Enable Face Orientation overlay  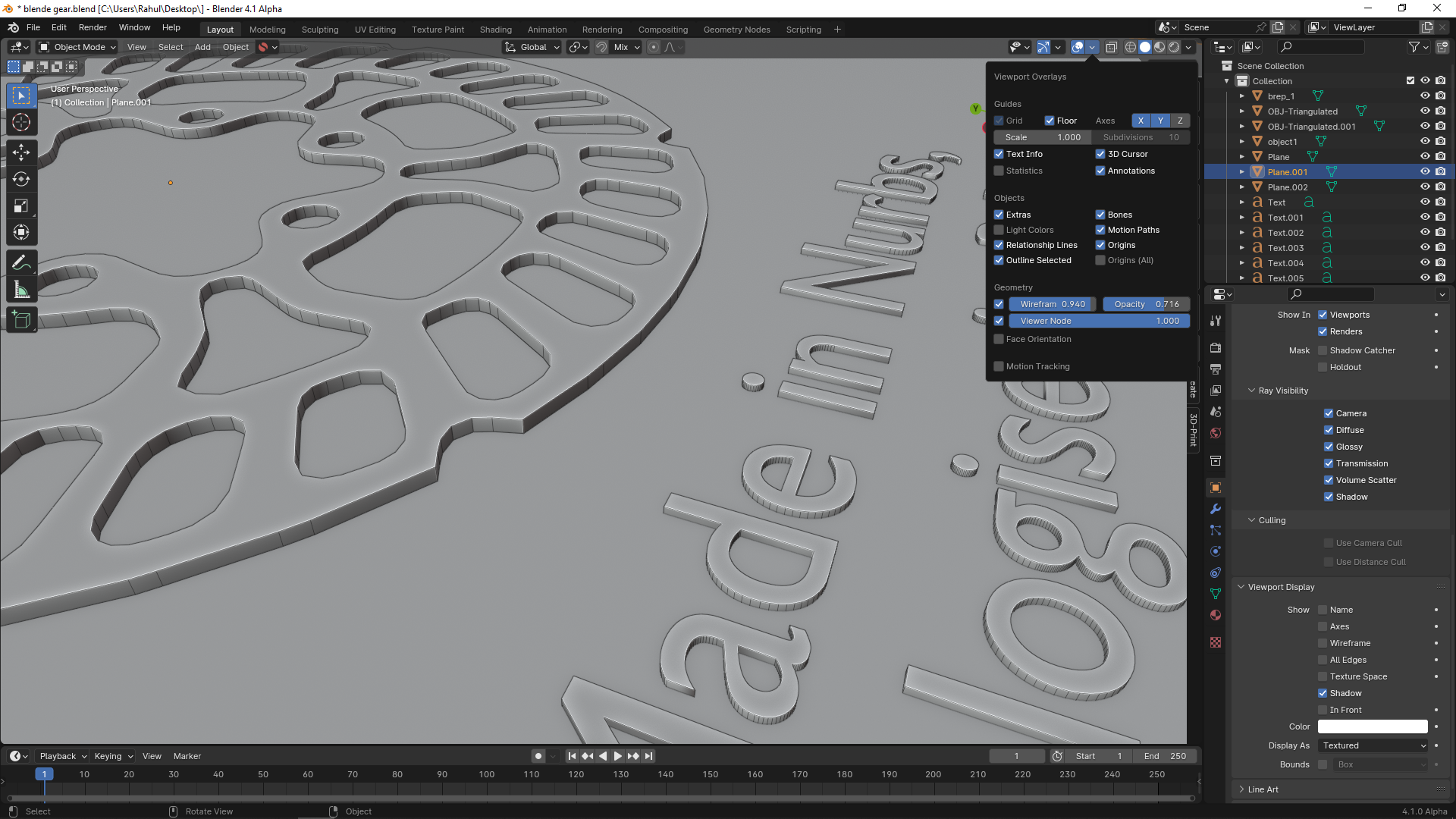point(999,339)
